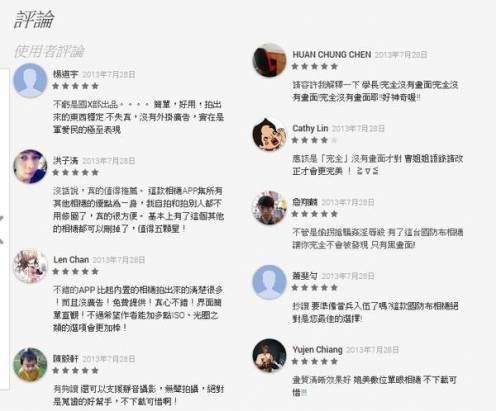Click the 評論 section heading

point(34,19)
